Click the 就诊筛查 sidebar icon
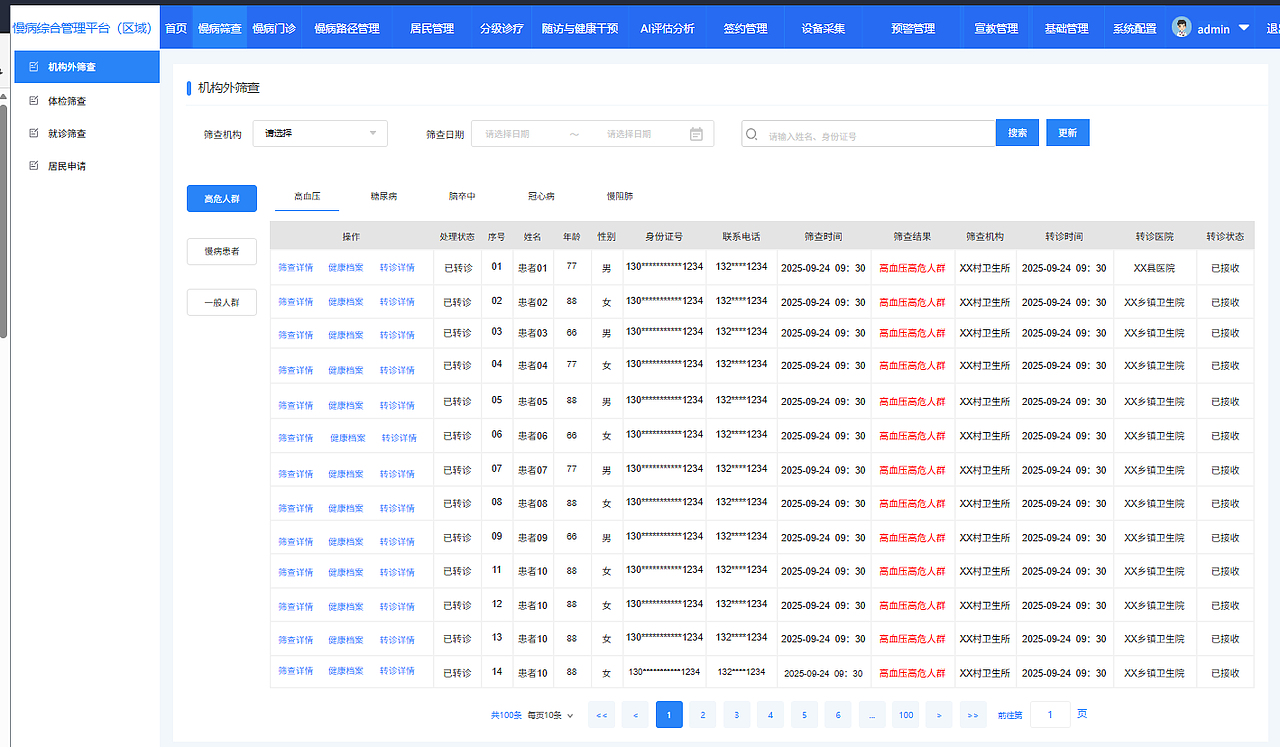The image size is (1280, 747). click(34, 133)
